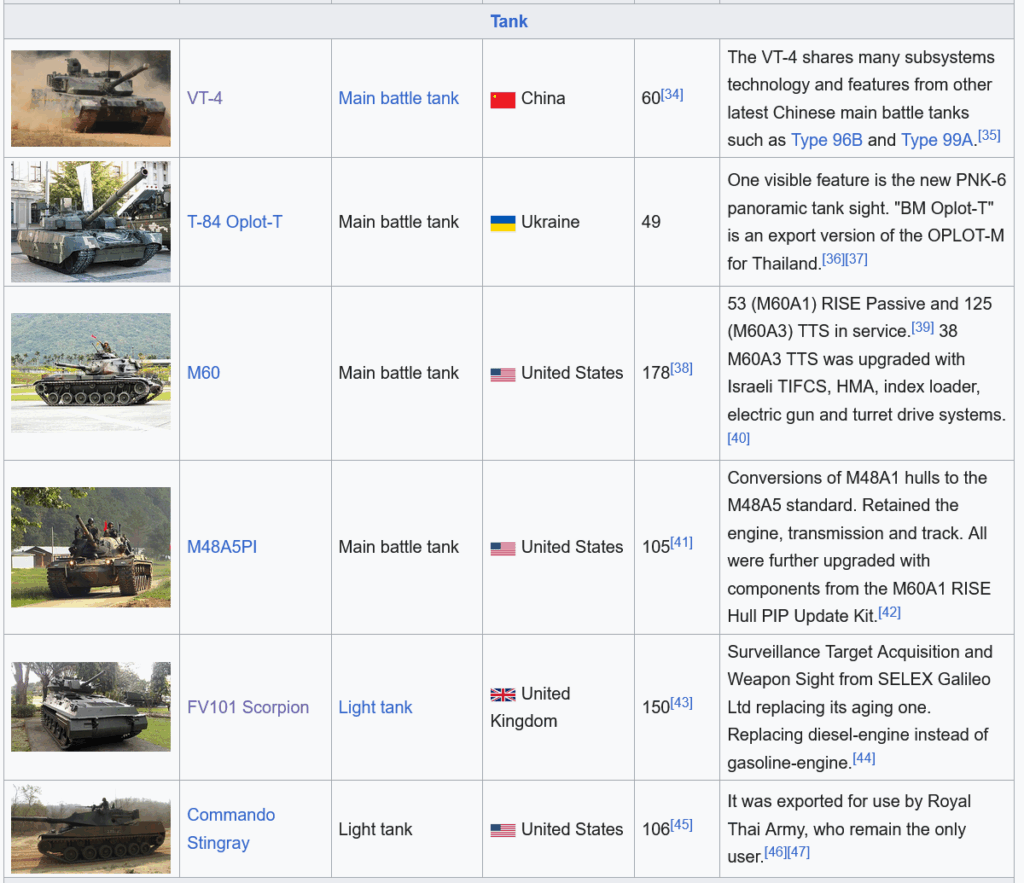This screenshot has width=1024, height=883.
Task: Jump to citation 43 beside quantity 150
Action: click(x=681, y=703)
